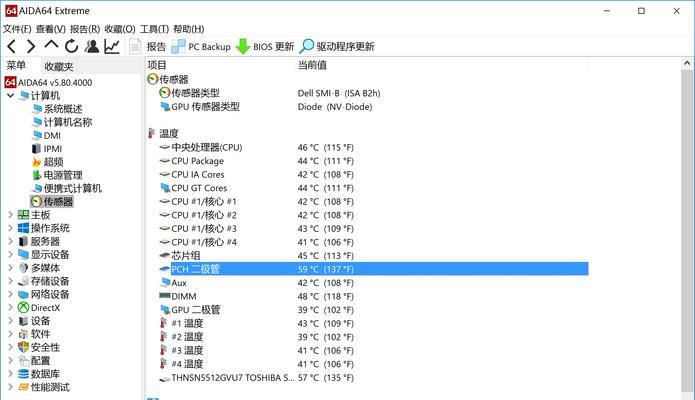Select the PCH 二极管 highlighted row

(374, 269)
